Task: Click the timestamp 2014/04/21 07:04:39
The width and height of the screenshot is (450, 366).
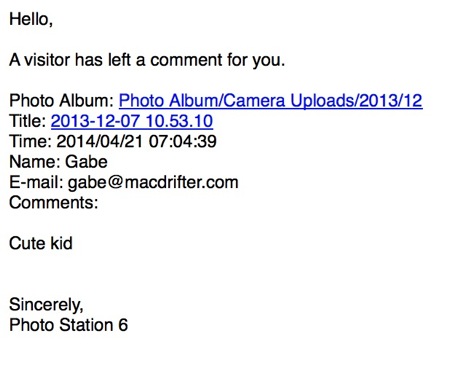Action: [136, 141]
